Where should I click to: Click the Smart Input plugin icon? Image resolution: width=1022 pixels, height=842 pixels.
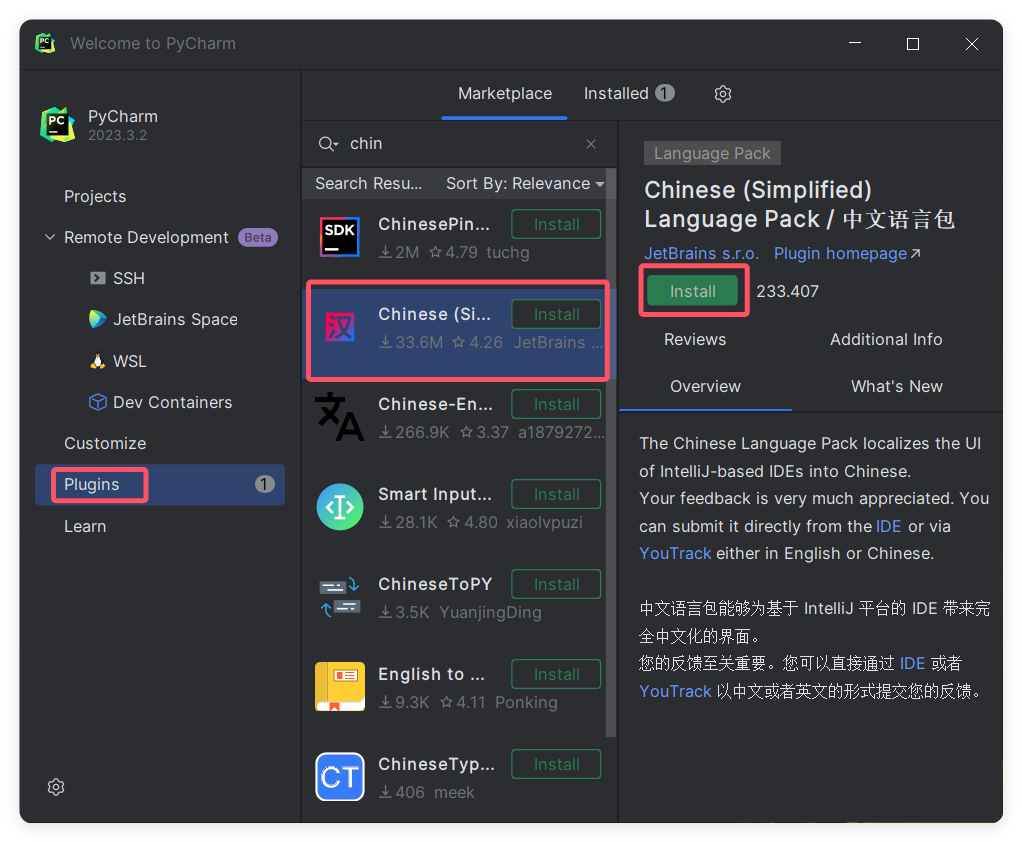point(340,507)
